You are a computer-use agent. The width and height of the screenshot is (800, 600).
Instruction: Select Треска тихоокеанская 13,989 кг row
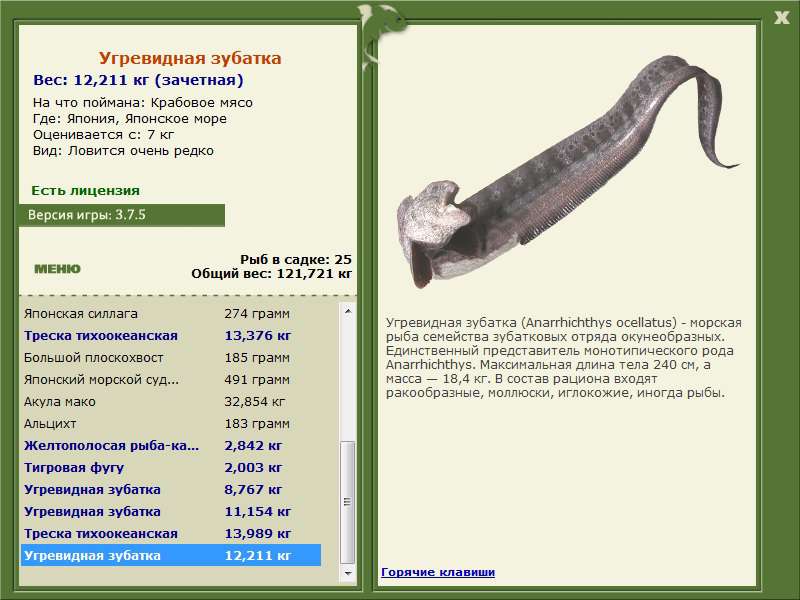[171, 533]
